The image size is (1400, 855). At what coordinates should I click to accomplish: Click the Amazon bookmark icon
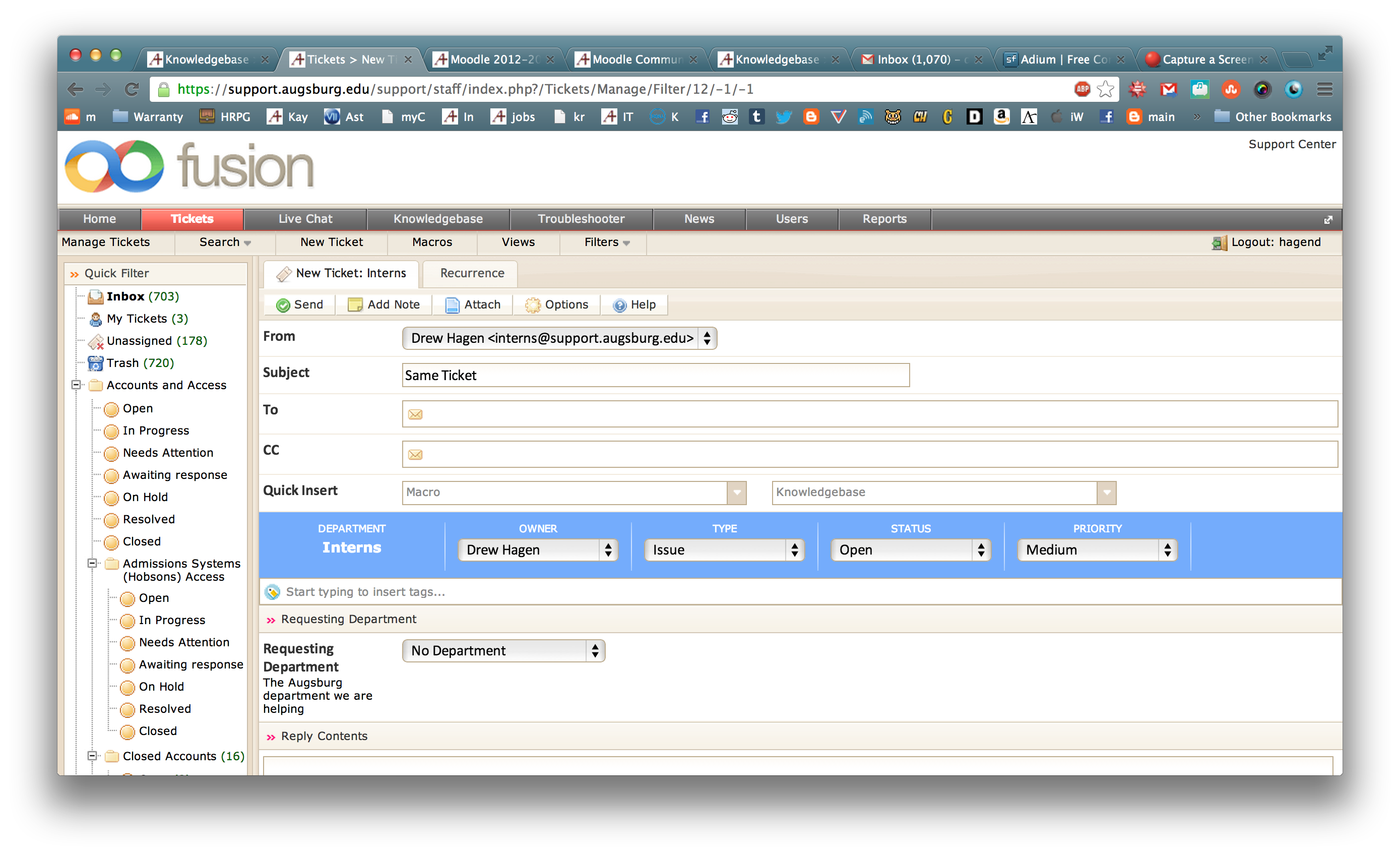(1001, 117)
